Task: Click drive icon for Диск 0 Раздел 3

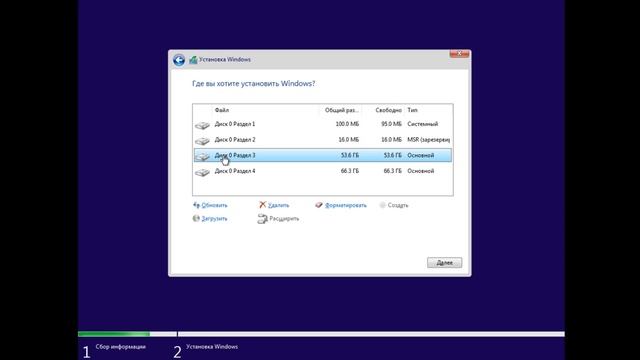Action: 202,156
